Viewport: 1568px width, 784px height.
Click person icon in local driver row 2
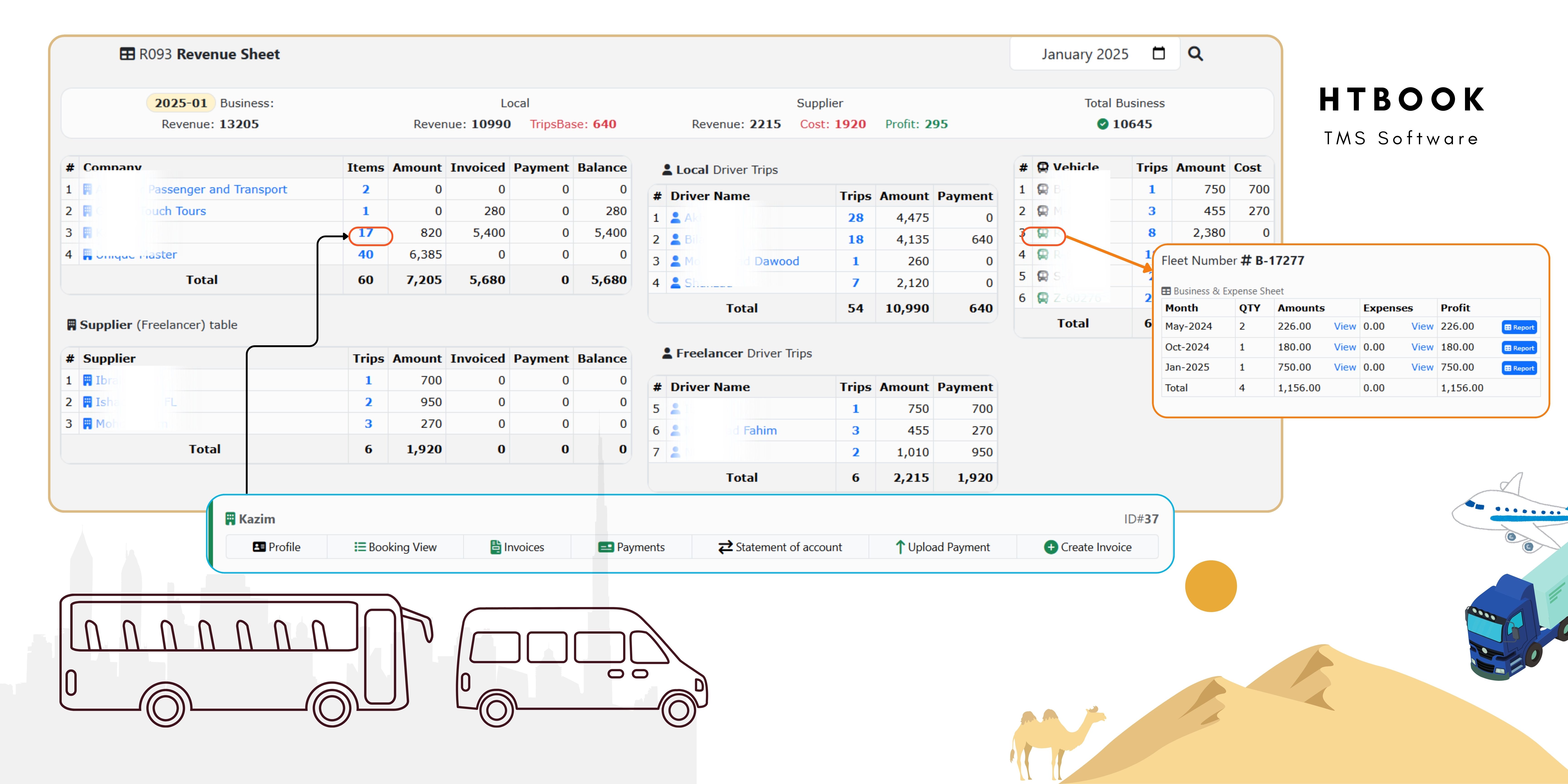tap(675, 239)
